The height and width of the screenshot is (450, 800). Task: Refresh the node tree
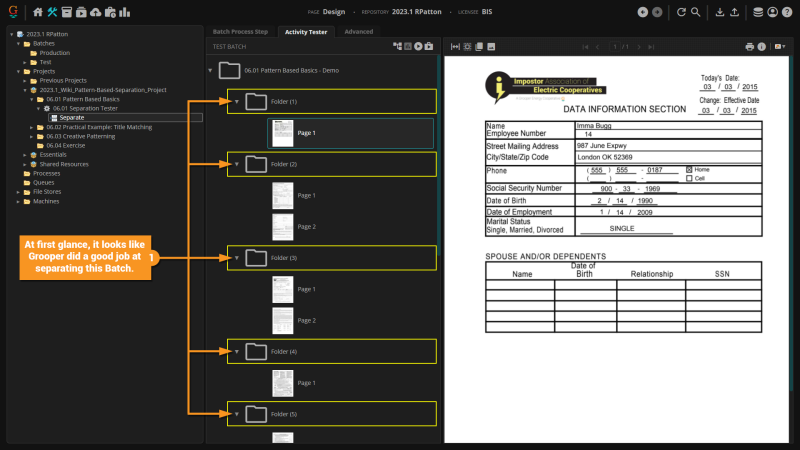[x=681, y=12]
